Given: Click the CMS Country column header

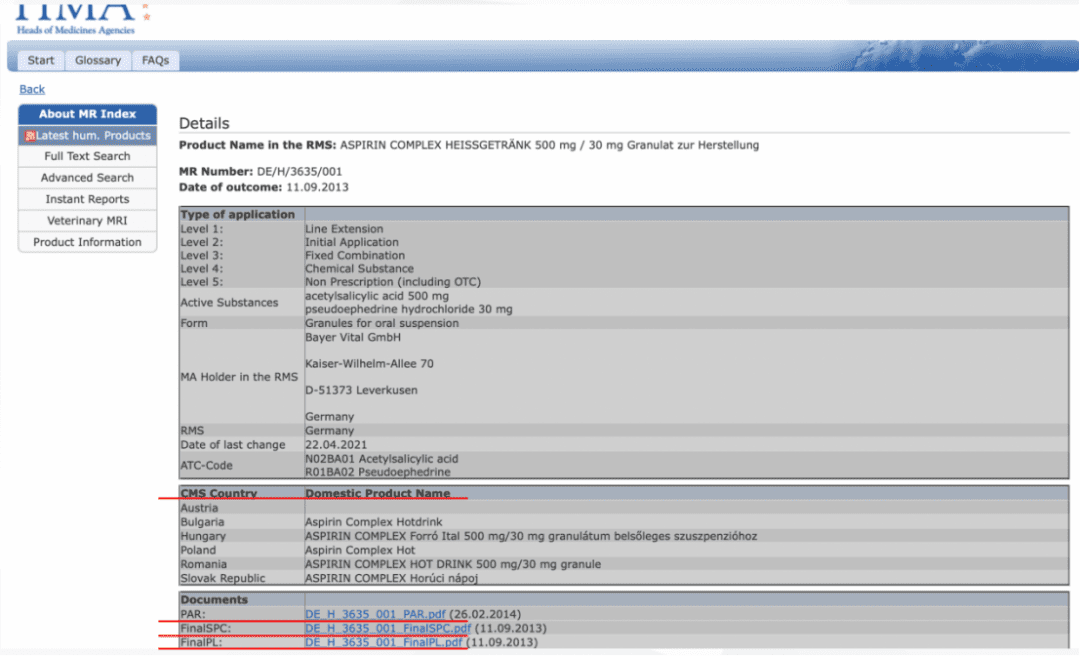Looking at the screenshot, I should coord(218,493).
